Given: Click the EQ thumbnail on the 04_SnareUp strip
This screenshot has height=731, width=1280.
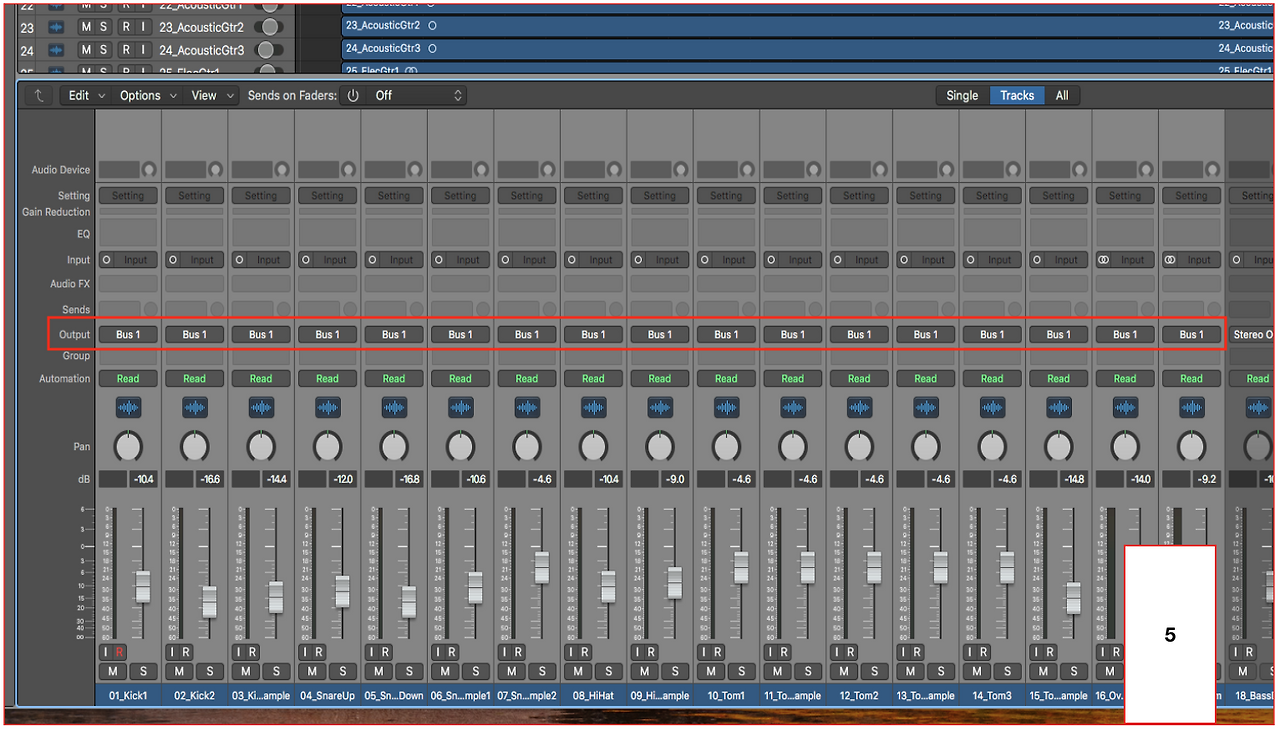Looking at the screenshot, I should point(328,234).
